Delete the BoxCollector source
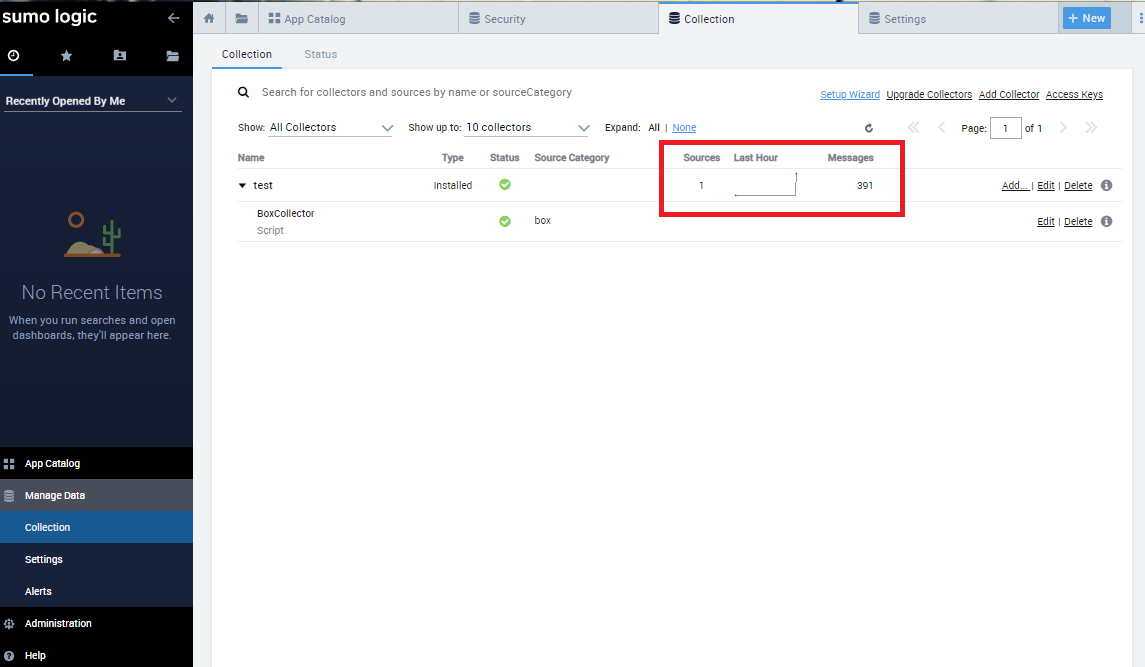The image size is (1145, 667). click(1078, 221)
